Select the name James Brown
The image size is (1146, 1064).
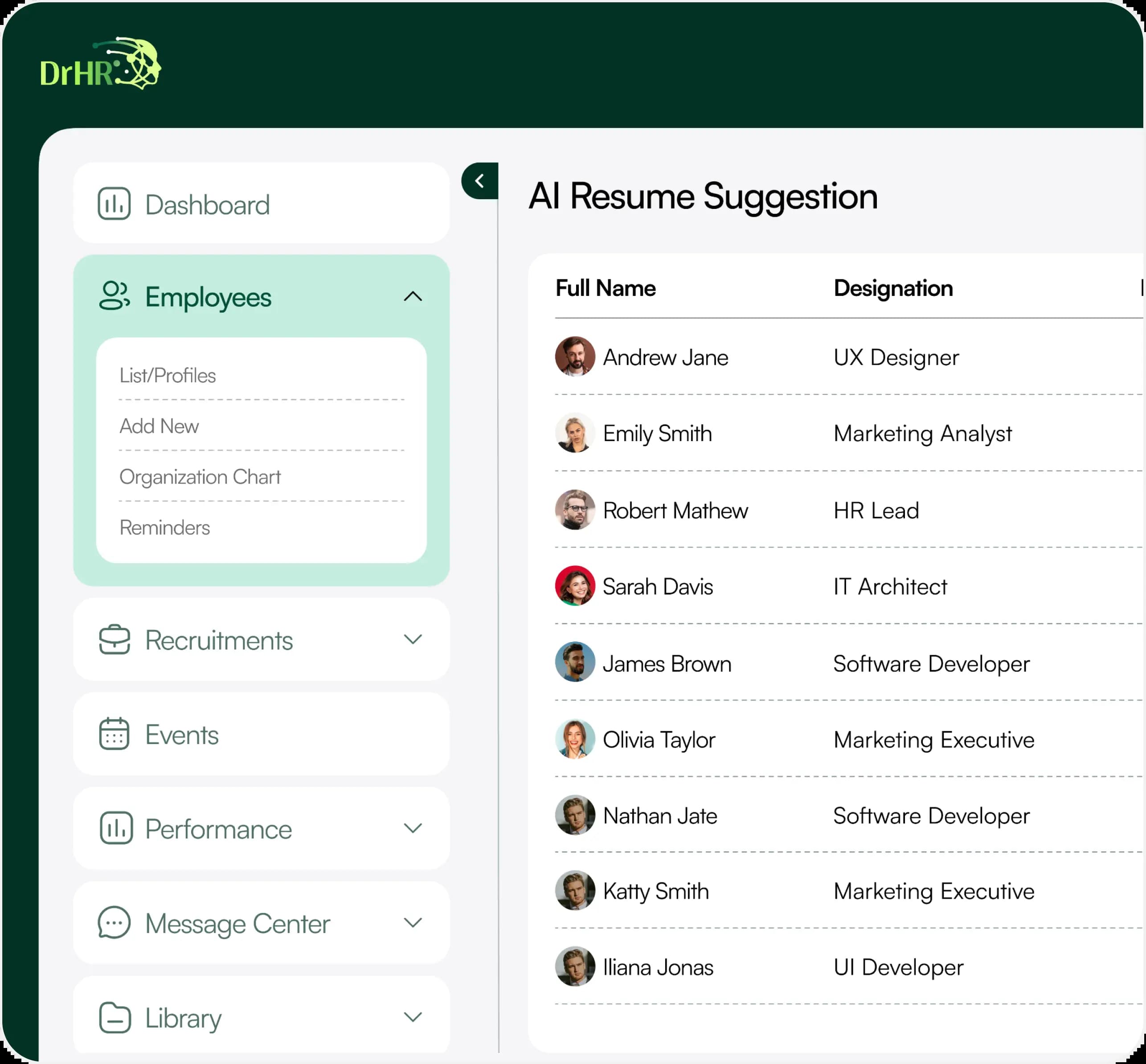pos(667,664)
